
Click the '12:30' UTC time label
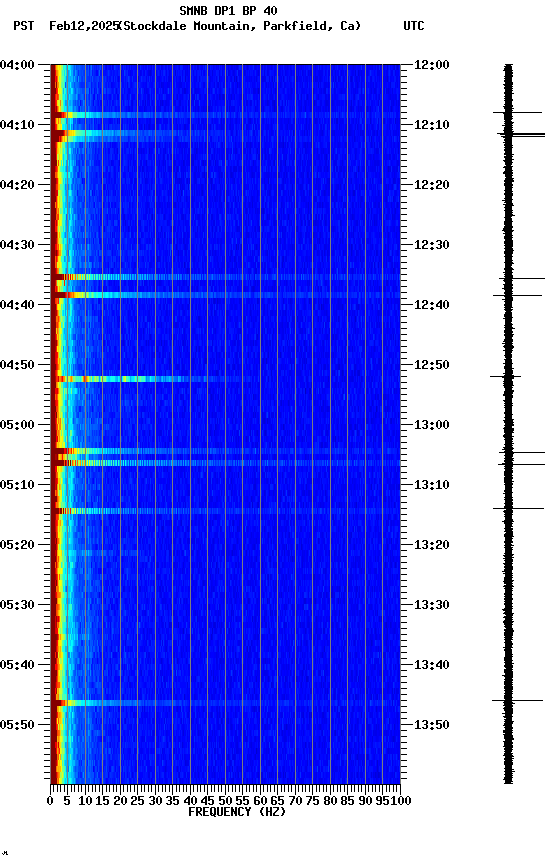pyautogui.click(x=432, y=245)
